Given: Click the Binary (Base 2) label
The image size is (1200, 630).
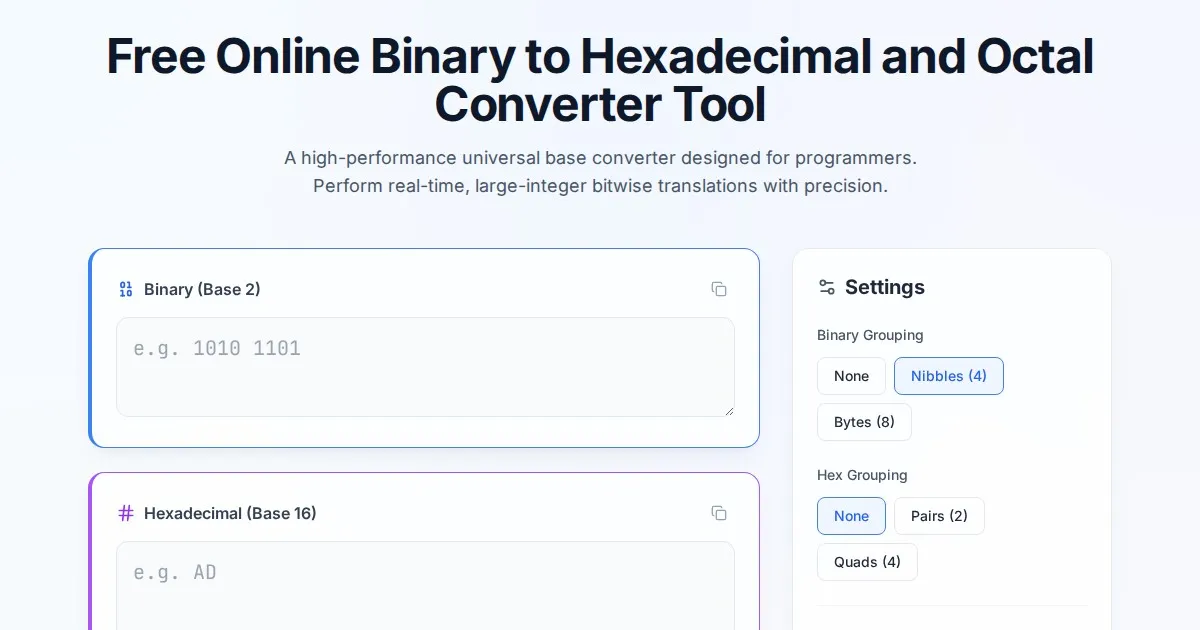Looking at the screenshot, I should (202, 289).
